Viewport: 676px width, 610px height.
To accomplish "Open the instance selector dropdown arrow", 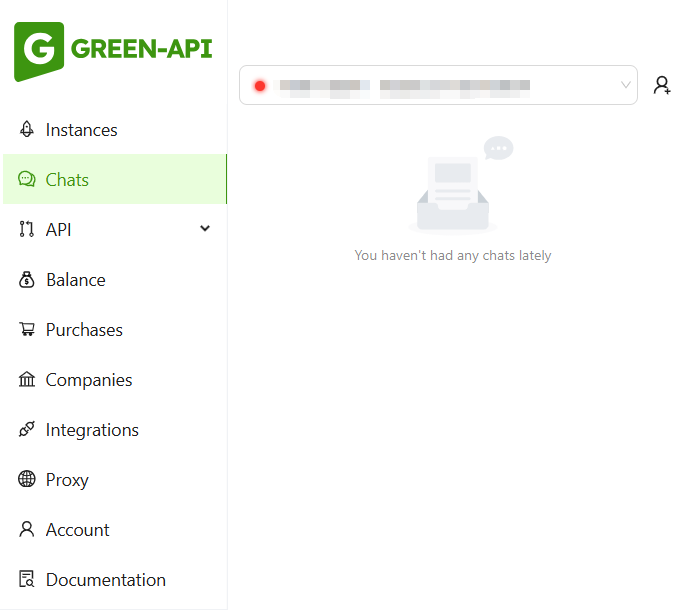I will point(626,85).
